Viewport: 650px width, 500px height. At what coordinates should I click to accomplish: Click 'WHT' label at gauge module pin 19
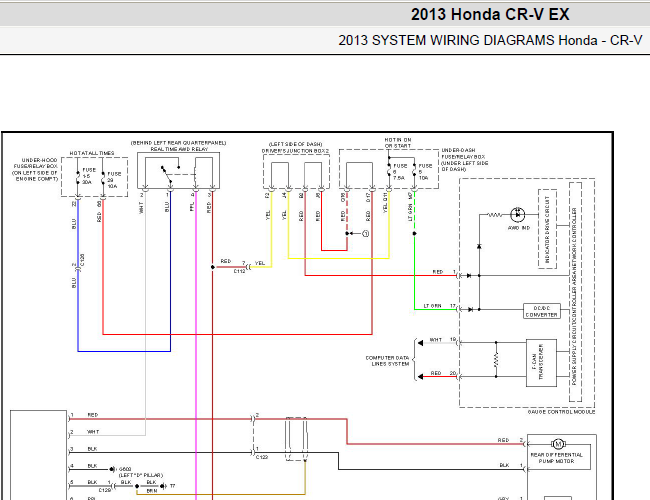436,340
